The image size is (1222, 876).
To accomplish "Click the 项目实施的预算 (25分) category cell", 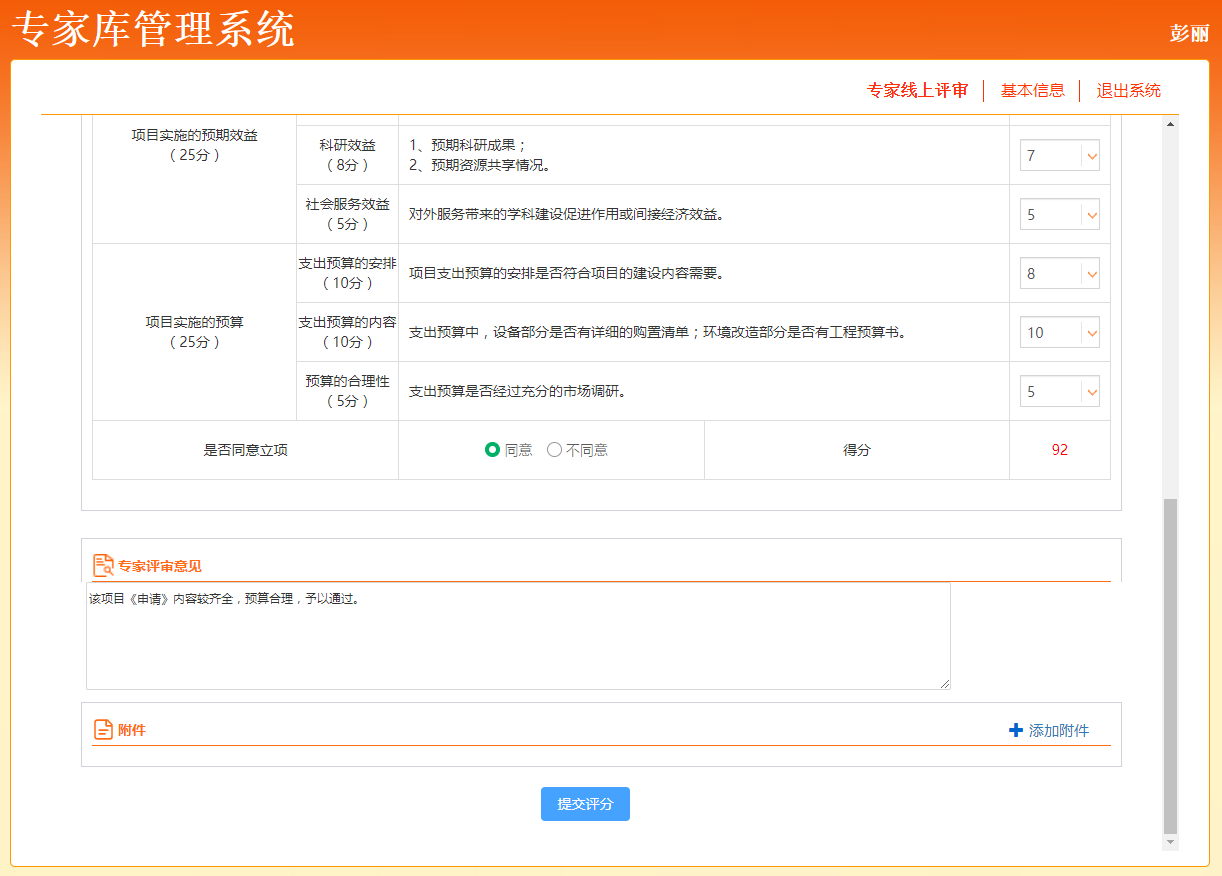I will click(x=194, y=332).
